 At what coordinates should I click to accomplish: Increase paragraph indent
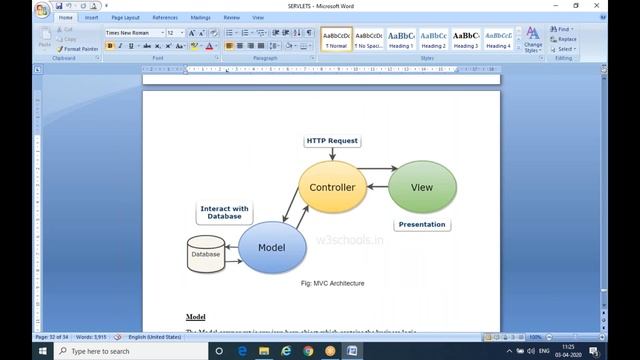pyautogui.click(x=286, y=33)
